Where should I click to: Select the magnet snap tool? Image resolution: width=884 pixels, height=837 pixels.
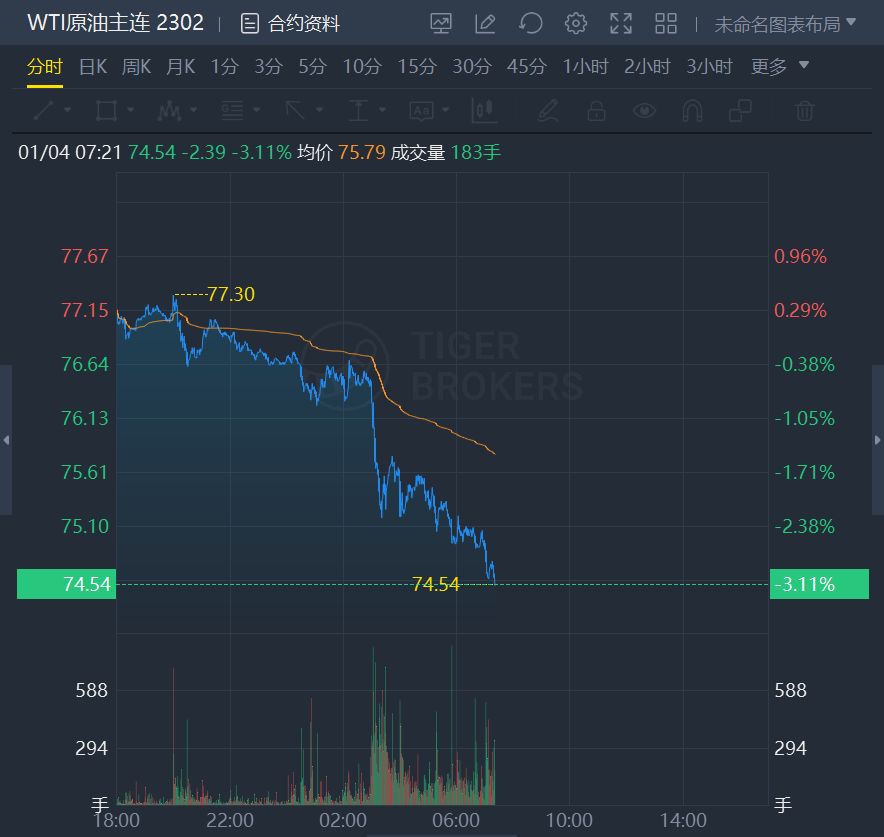[x=692, y=110]
